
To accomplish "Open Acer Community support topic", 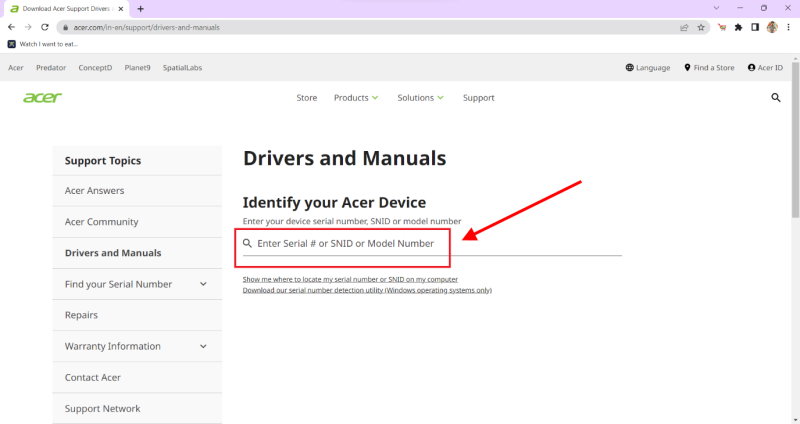I will pos(137,222).
